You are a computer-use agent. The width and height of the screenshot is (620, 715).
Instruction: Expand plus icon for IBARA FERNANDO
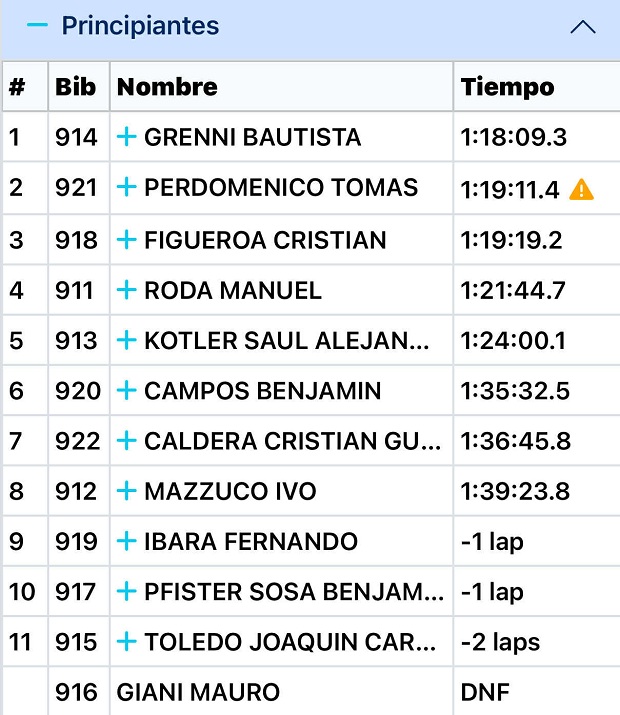coord(126,542)
